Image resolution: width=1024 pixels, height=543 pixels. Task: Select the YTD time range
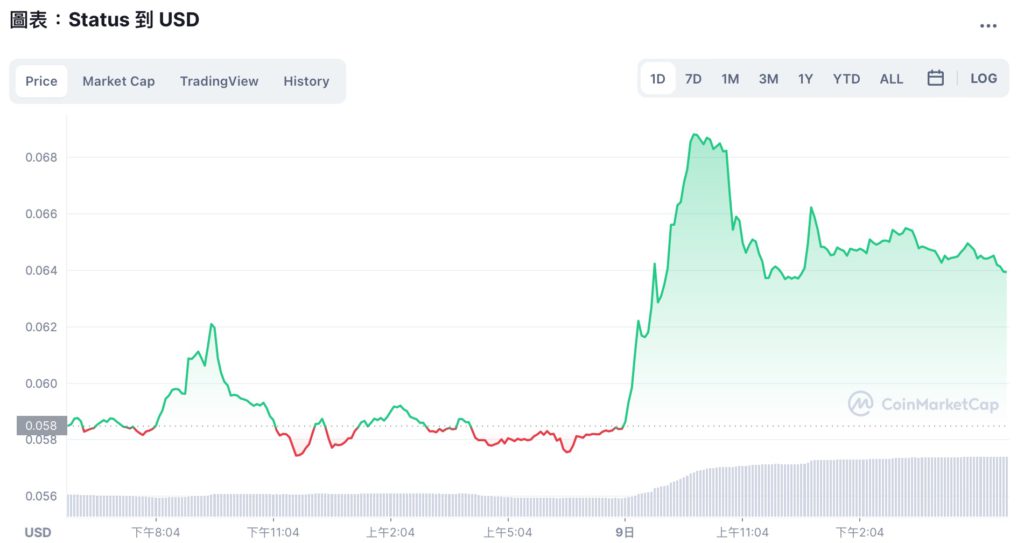point(846,78)
